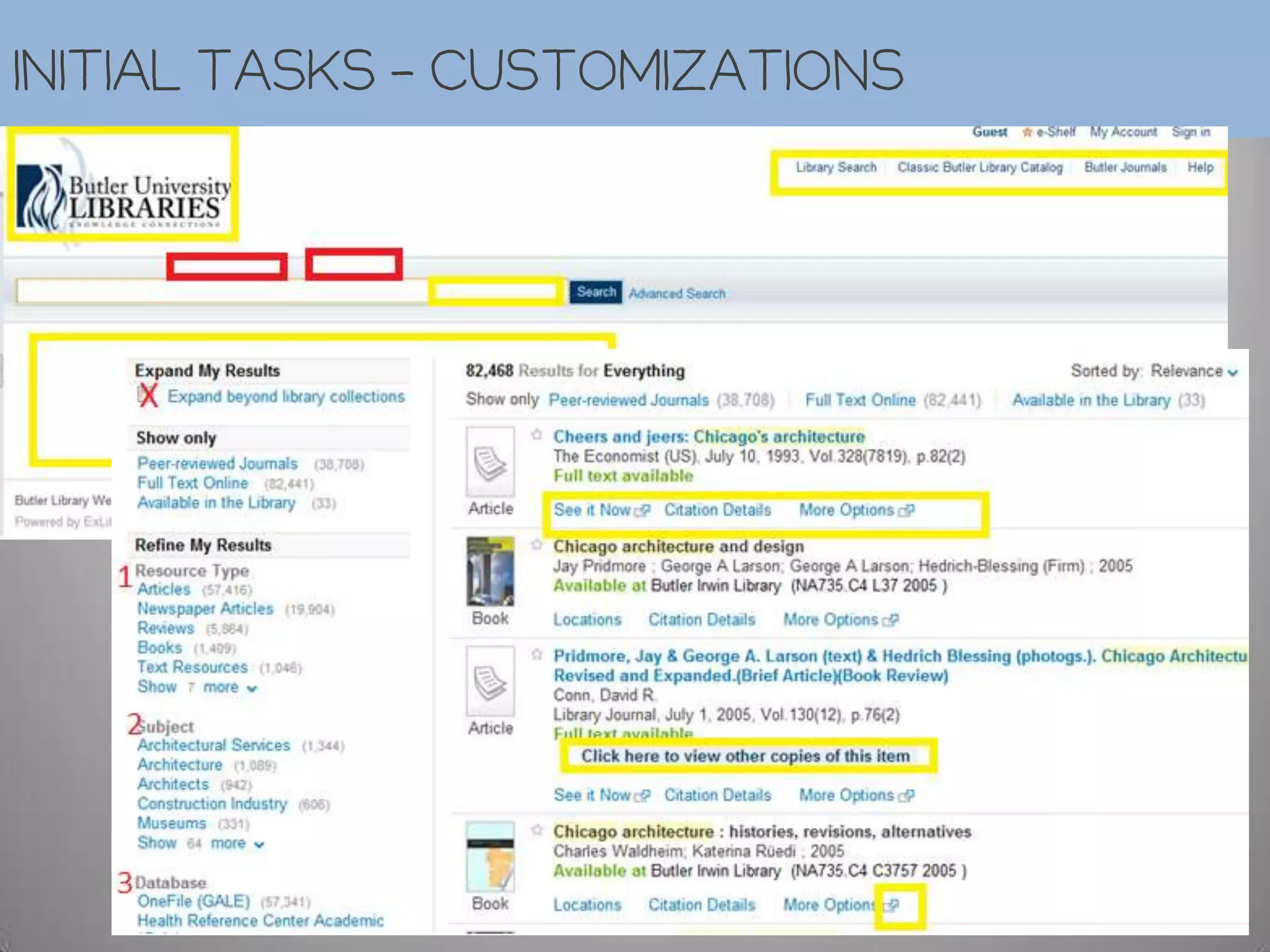Click the Search button

click(x=596, y=292)
